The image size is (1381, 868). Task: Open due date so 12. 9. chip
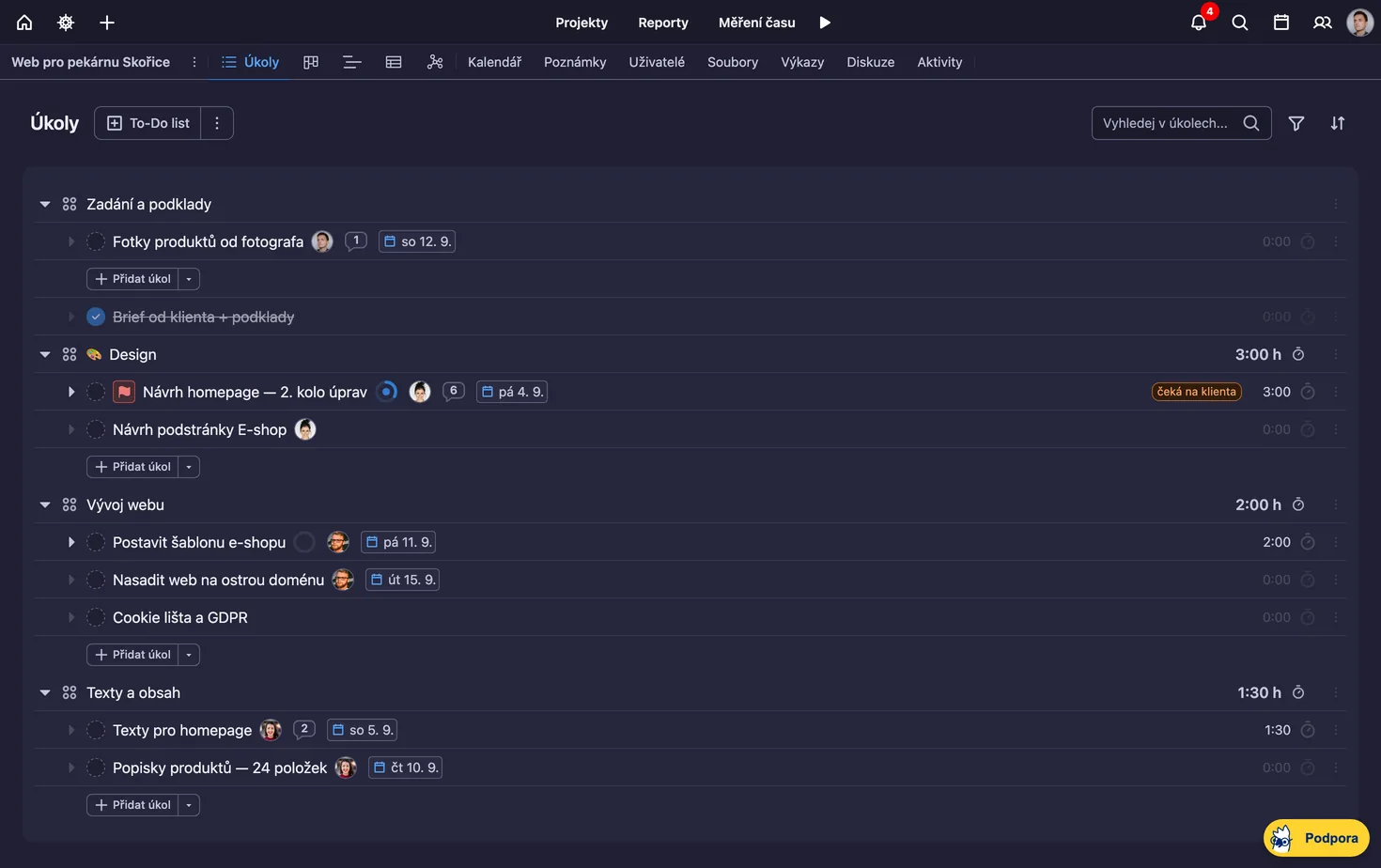[x=417, y=241]
